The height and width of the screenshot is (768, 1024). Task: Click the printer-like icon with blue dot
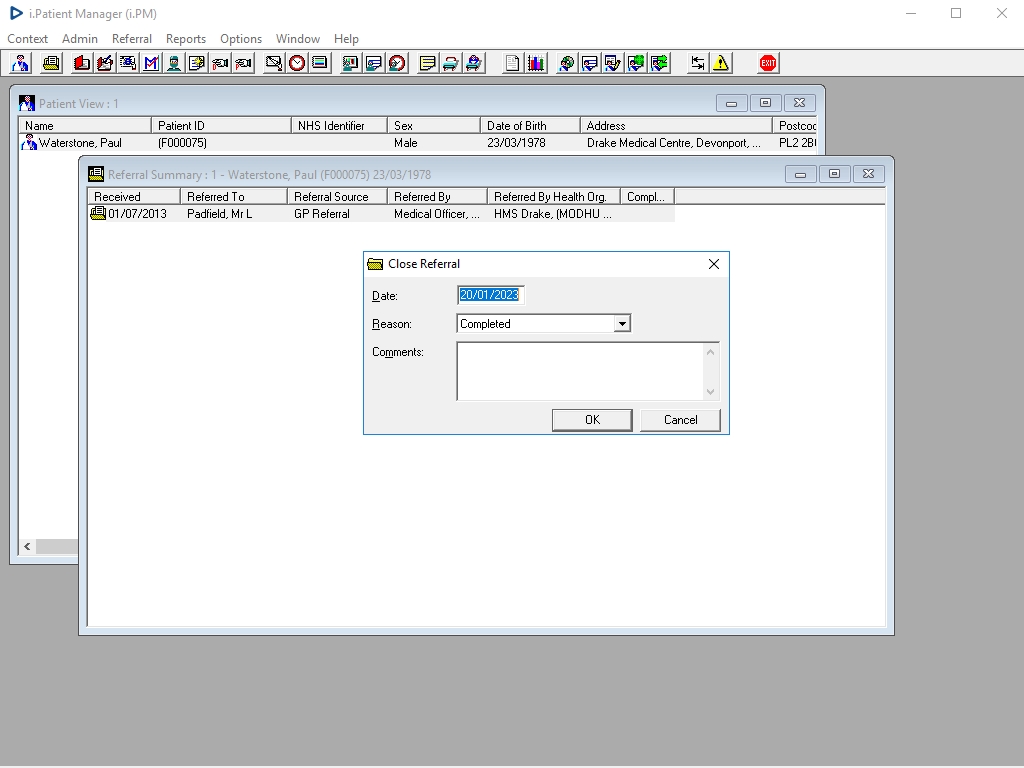pyautogui.click(x=128, y=63)
